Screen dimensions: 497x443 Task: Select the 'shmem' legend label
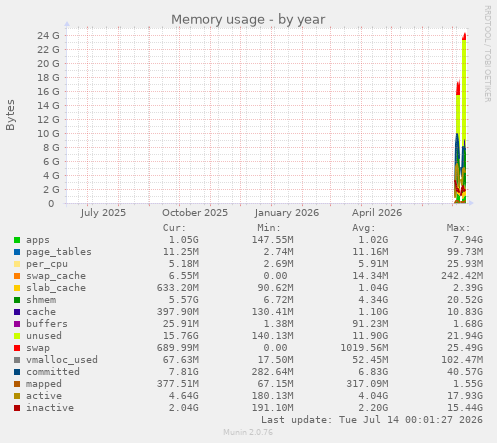click(x=41, y=300)
